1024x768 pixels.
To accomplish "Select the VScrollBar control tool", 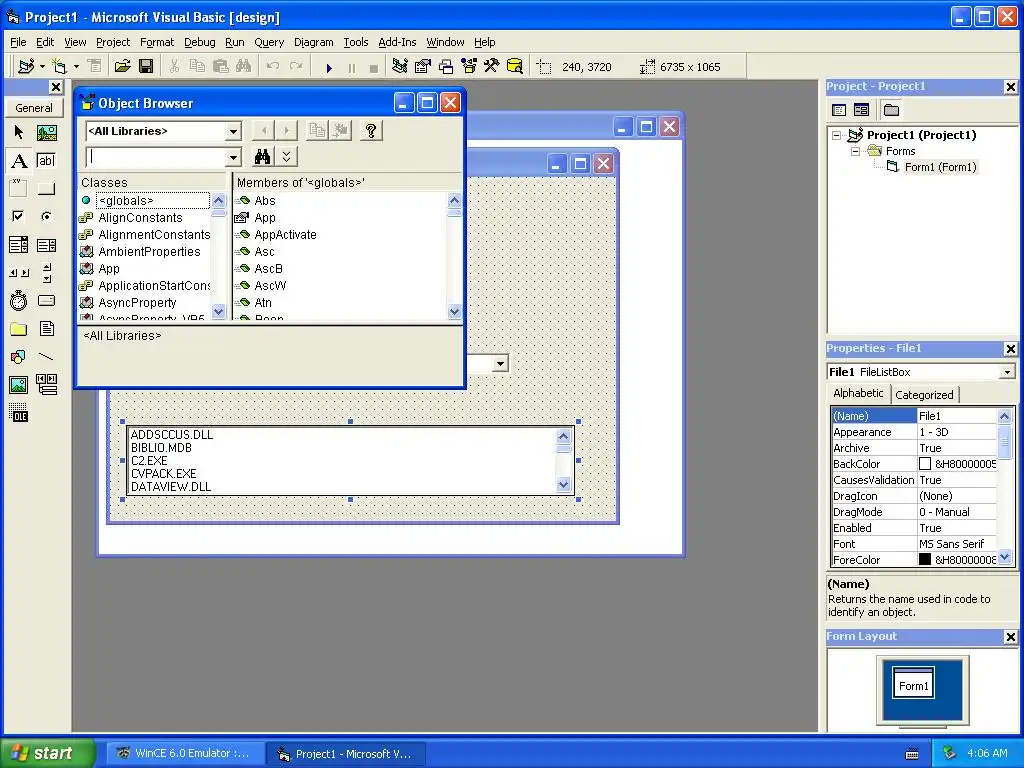I will click(x=46, y=273).
